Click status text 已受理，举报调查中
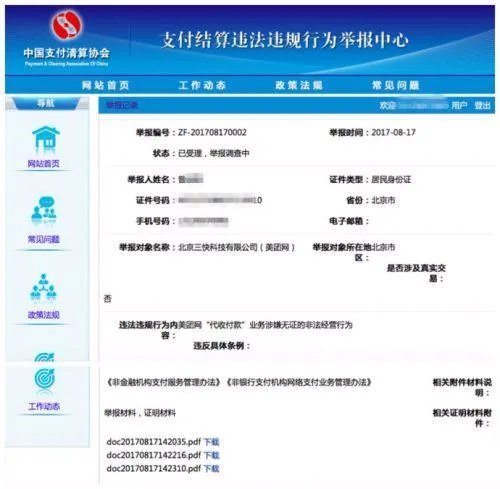The width and height of the screenshot is (500, 489). [x=214, y=153]
